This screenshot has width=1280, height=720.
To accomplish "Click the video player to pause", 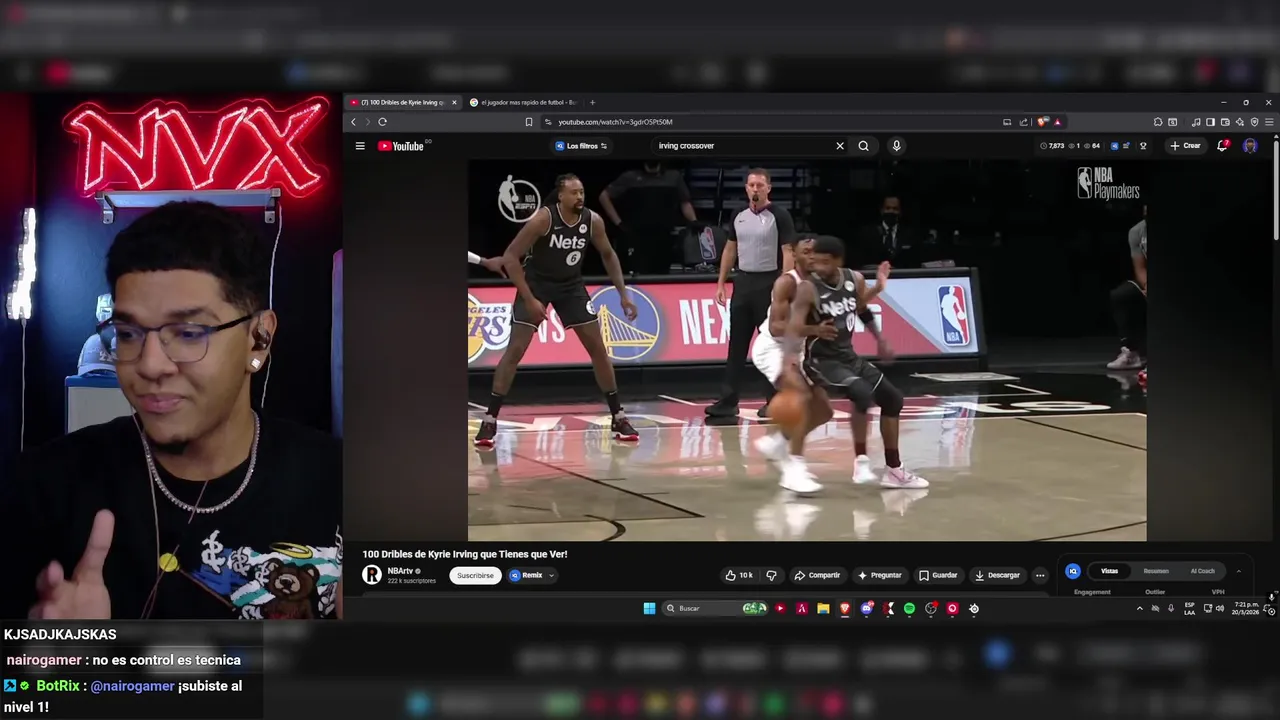I will tap(807, 350).
